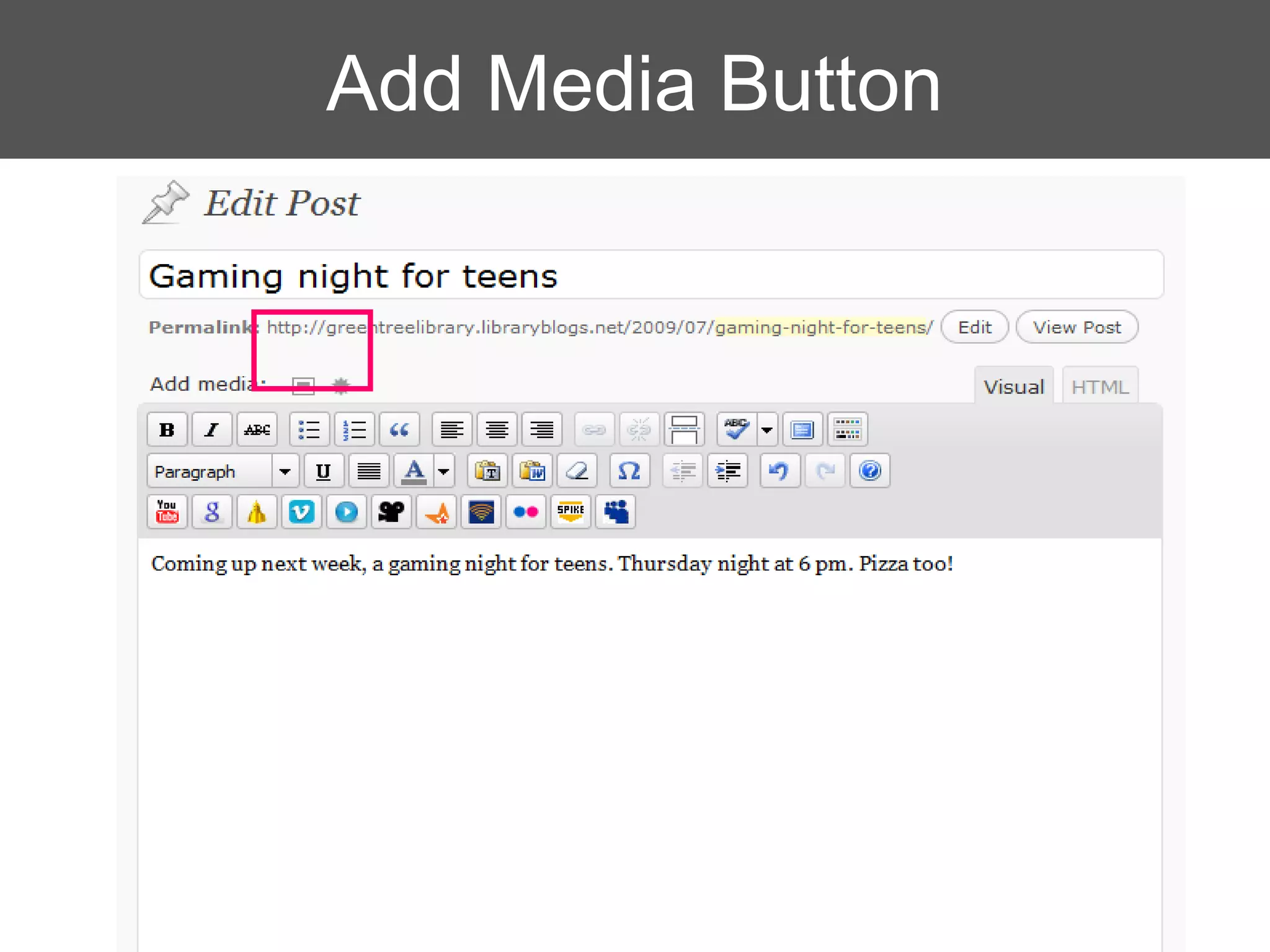Image resolution: width=1270 pixels, height=952 pixels.
Task: Click the permalink Edit button
Action: pyautogui.click(x=975, y=327)
